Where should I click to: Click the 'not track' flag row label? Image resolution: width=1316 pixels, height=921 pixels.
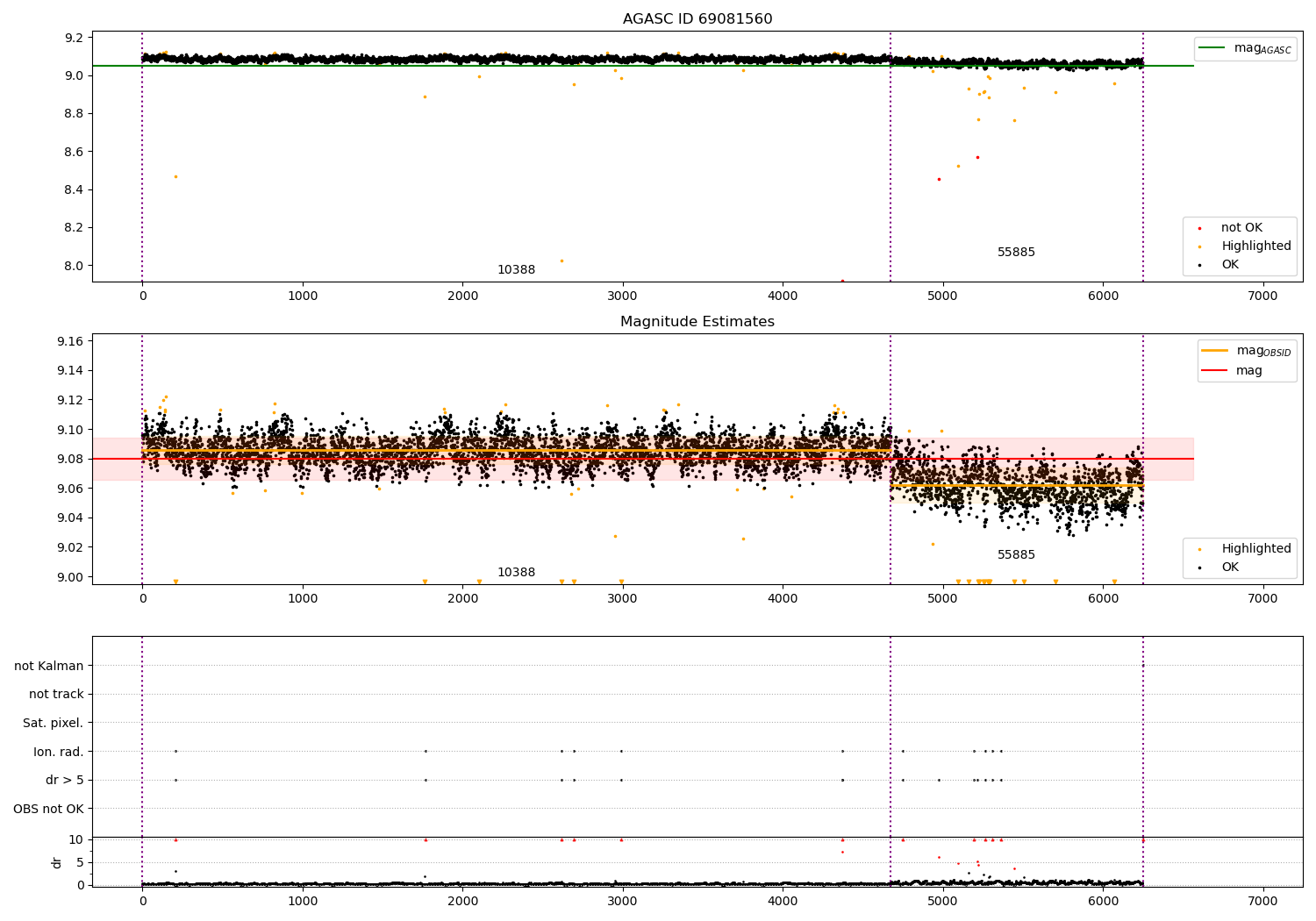[56, 695]
